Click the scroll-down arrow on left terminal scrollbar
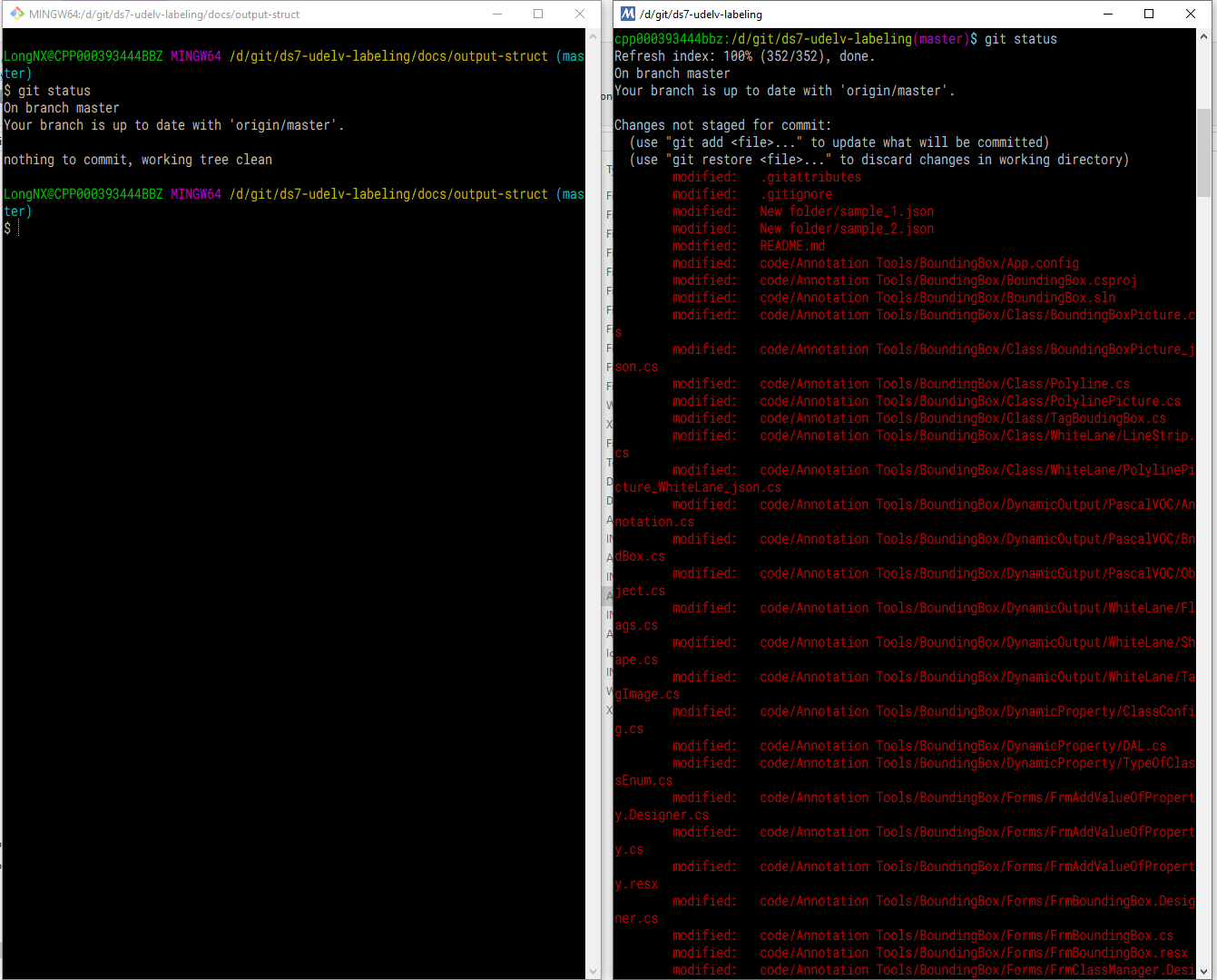This screenshot has width=1217, height=980. pos(594,970)
